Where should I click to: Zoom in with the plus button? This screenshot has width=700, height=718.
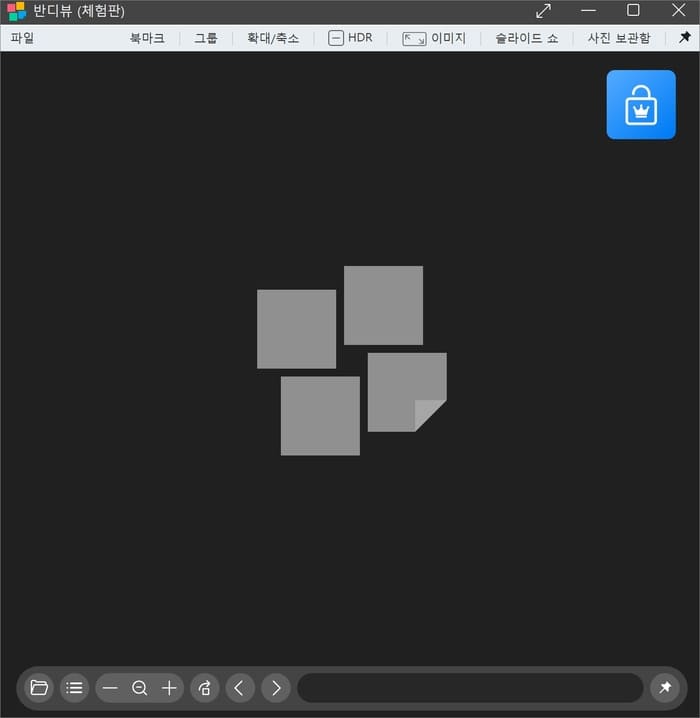click(169, 688)
